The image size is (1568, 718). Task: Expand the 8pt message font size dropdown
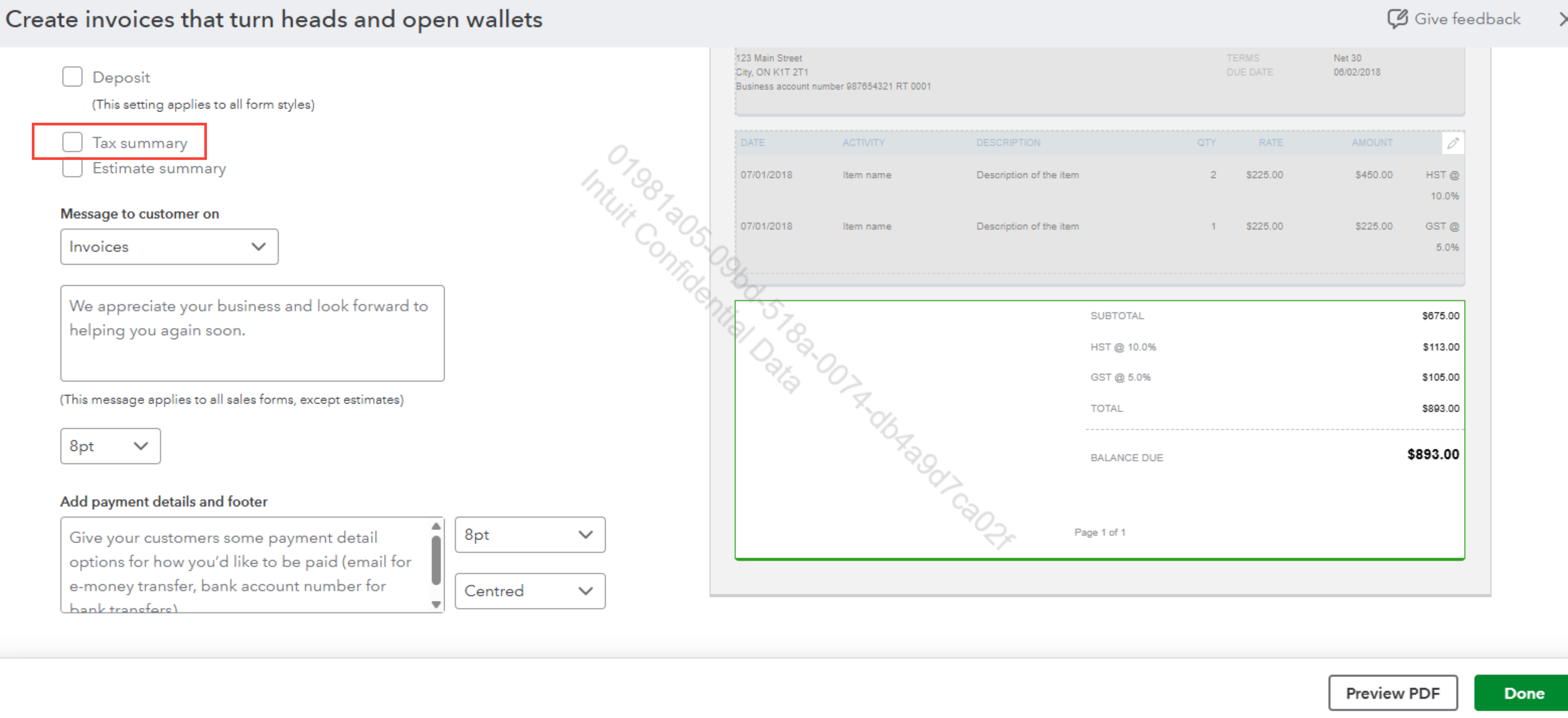[x=110, y=446]
